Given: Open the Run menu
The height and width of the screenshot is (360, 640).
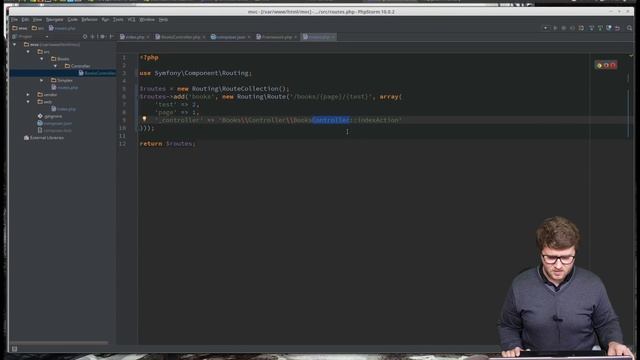Looking at the screenshot, I should pyautogui.click(x=105, y=20).
